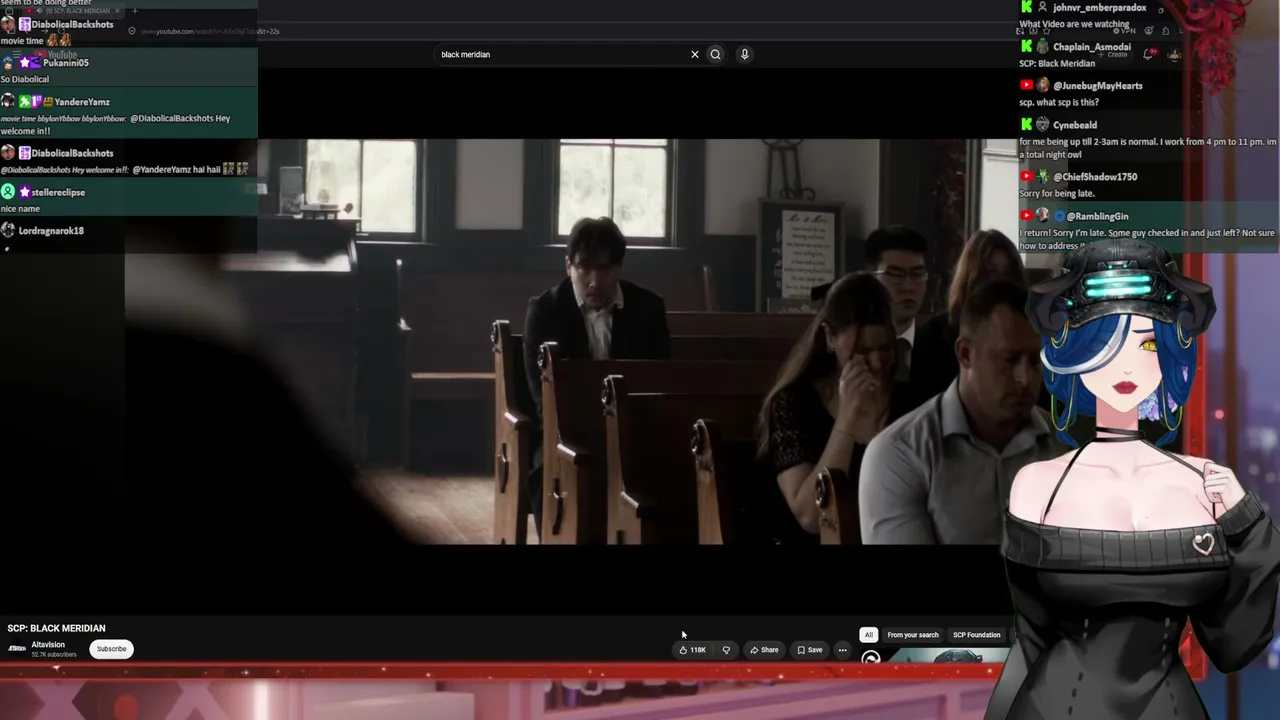
Task: Select the From your search chip
Action: point(913,635)
